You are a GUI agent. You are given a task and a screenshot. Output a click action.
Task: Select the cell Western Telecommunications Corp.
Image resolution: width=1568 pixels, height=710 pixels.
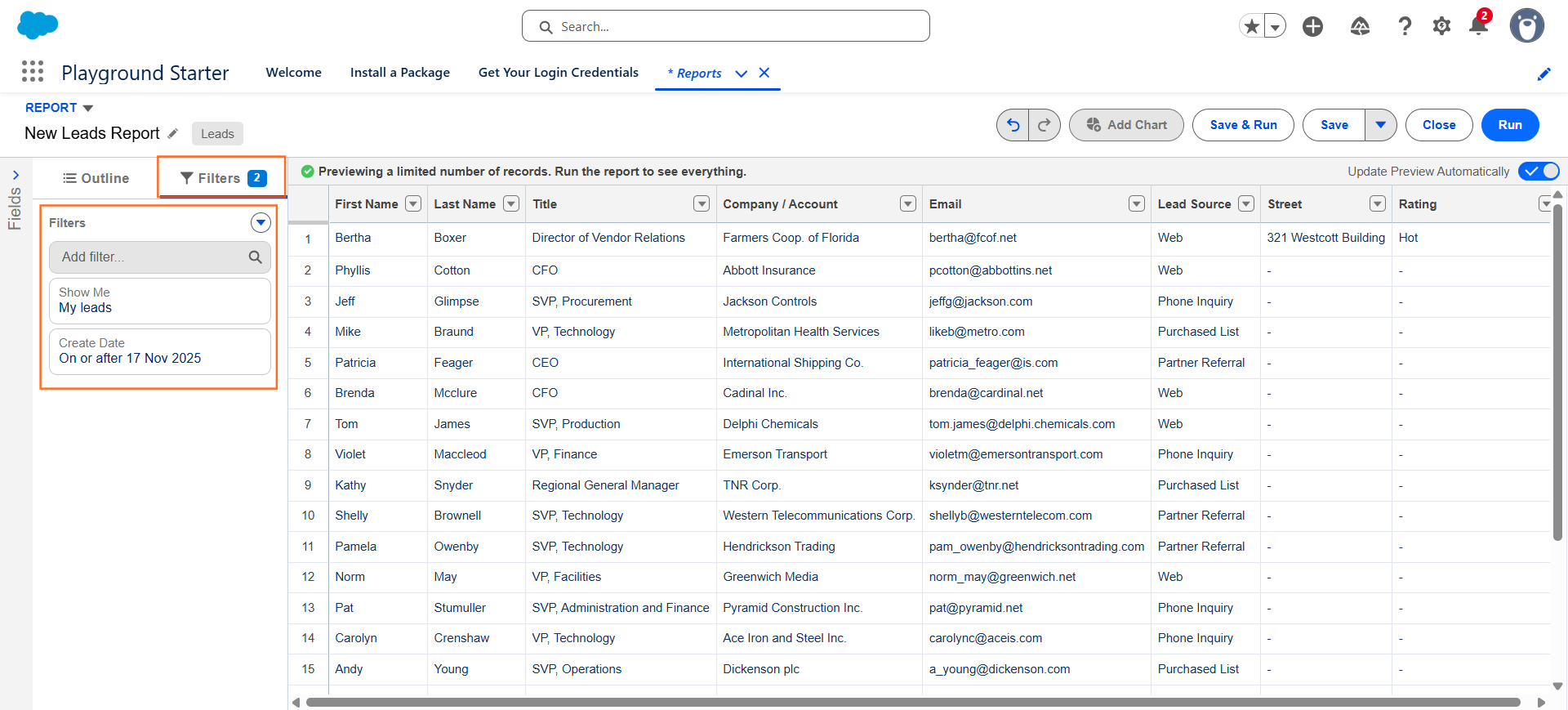818,516
